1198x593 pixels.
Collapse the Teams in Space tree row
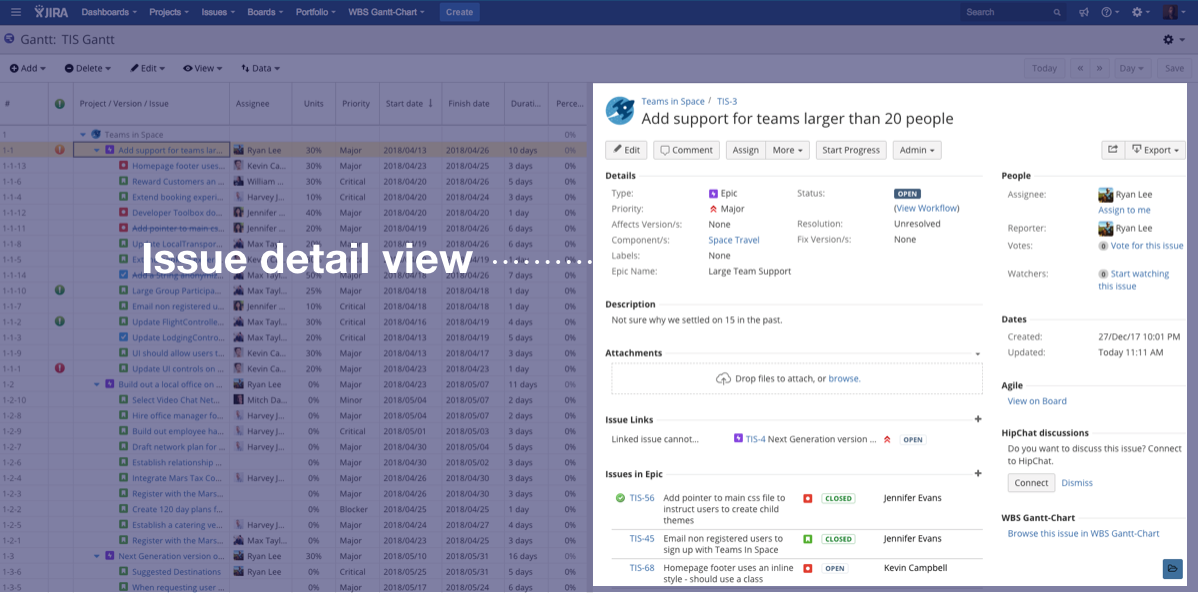(83, 134)
